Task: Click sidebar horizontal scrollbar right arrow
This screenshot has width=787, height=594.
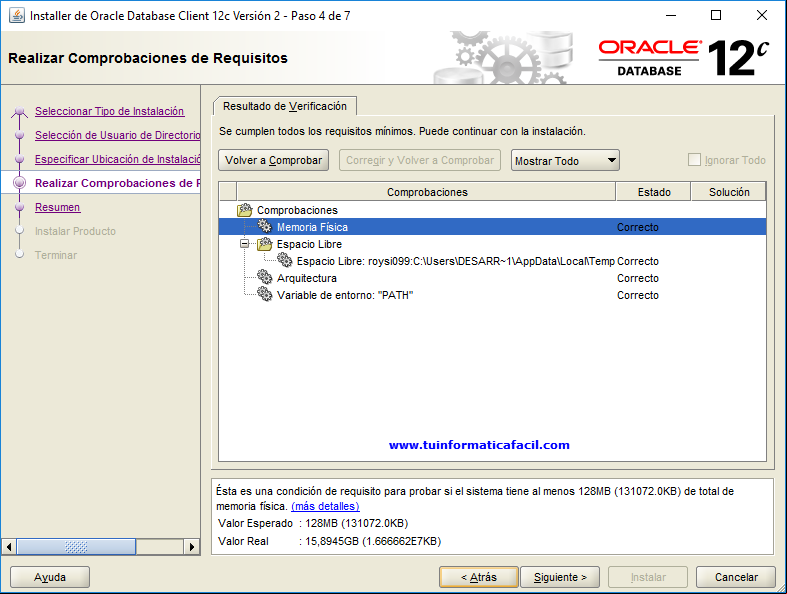Action: pyautogui.click(x=192, y=547)
